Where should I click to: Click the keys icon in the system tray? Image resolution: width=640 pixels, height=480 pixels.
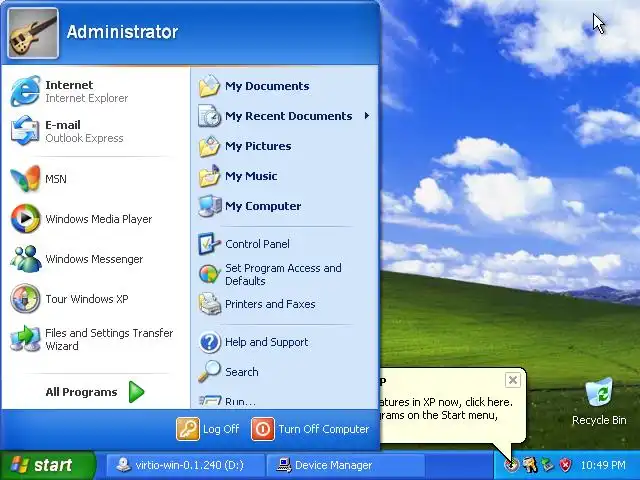coord(530,465)
